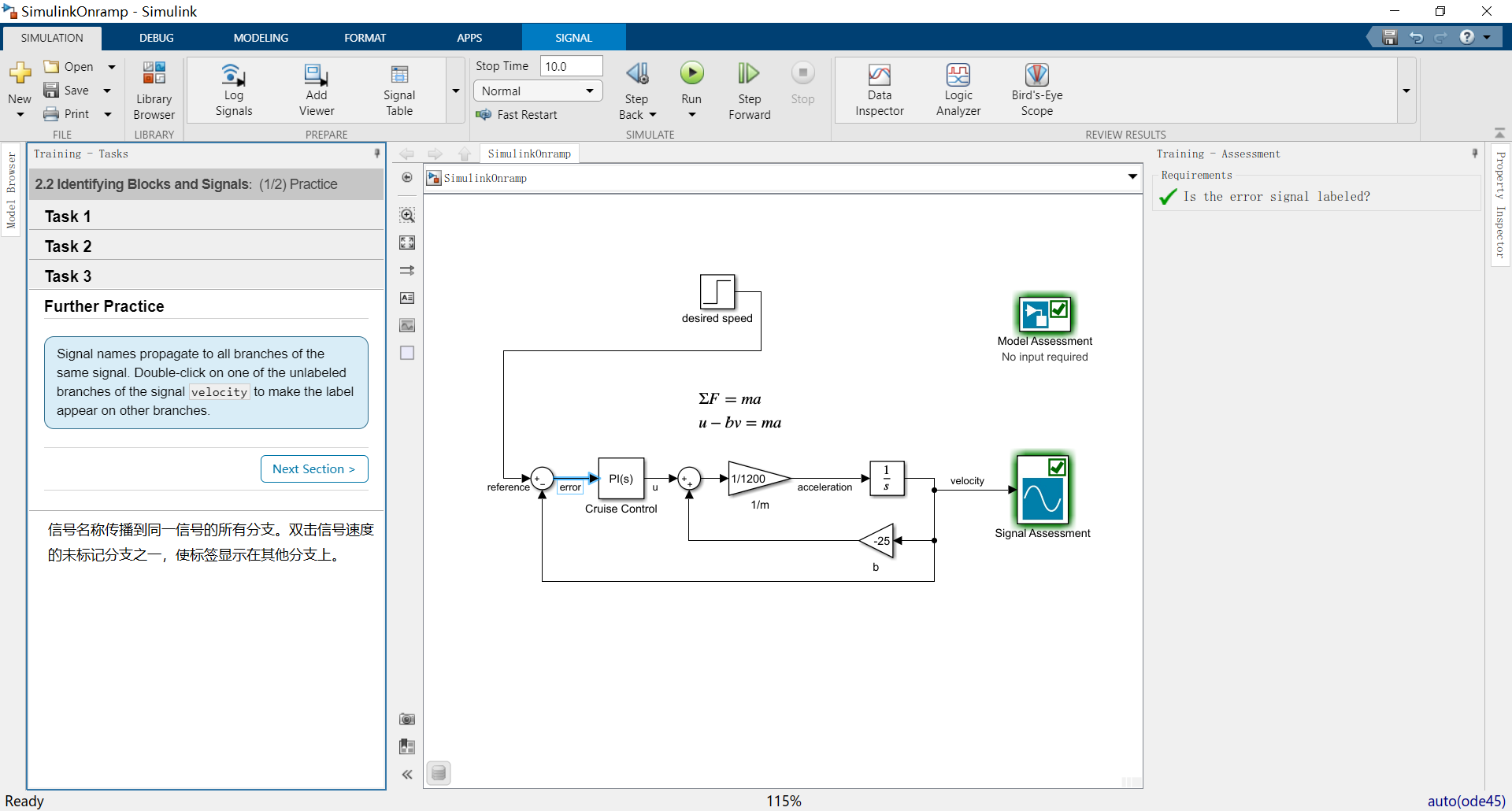This screenshot has height=811, width=1512.
Task: Select the -25 gain block
Action: tap(876, 541)
